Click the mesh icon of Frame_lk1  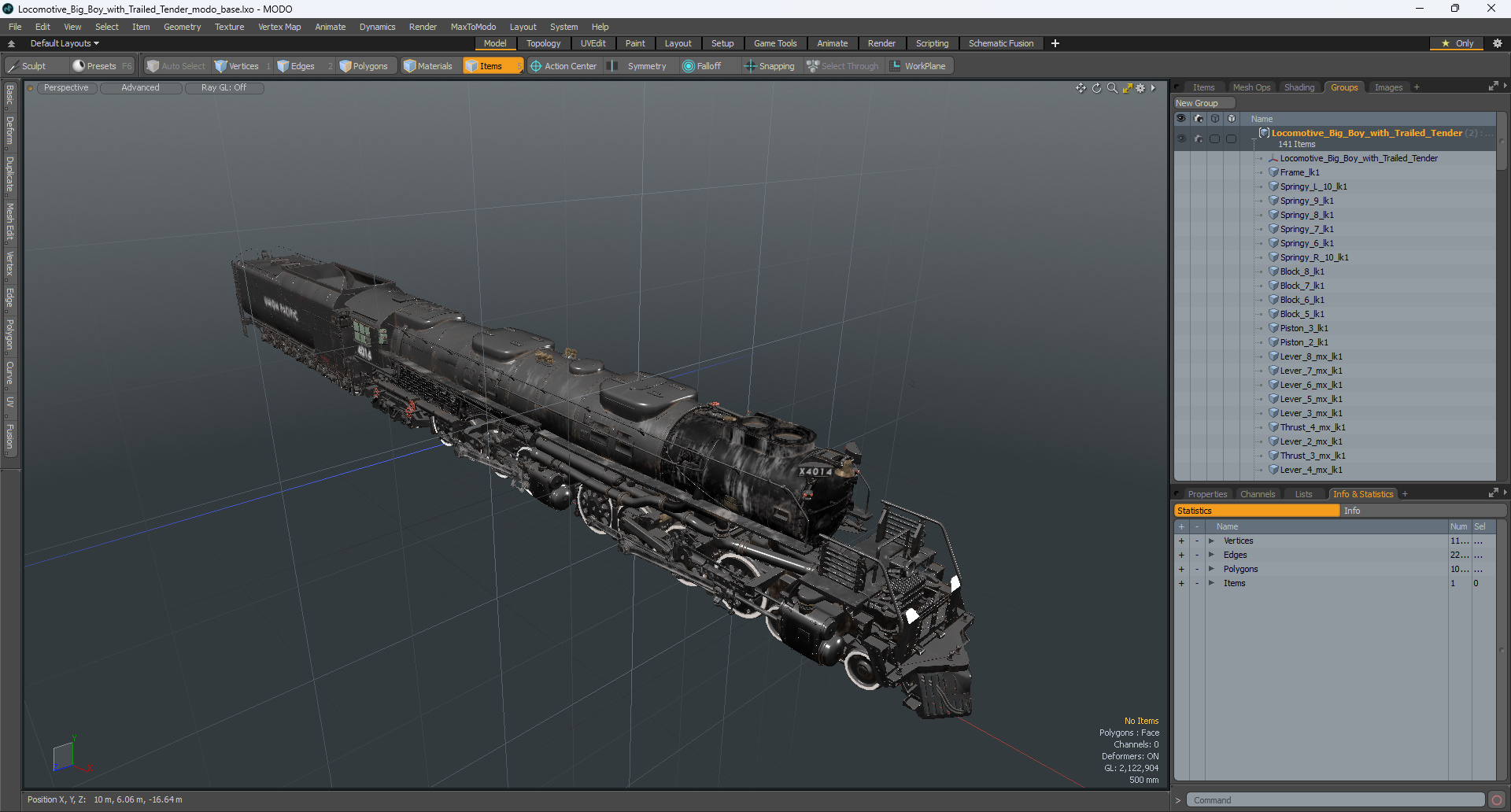pyautogui.click(x=1273, y=172)
